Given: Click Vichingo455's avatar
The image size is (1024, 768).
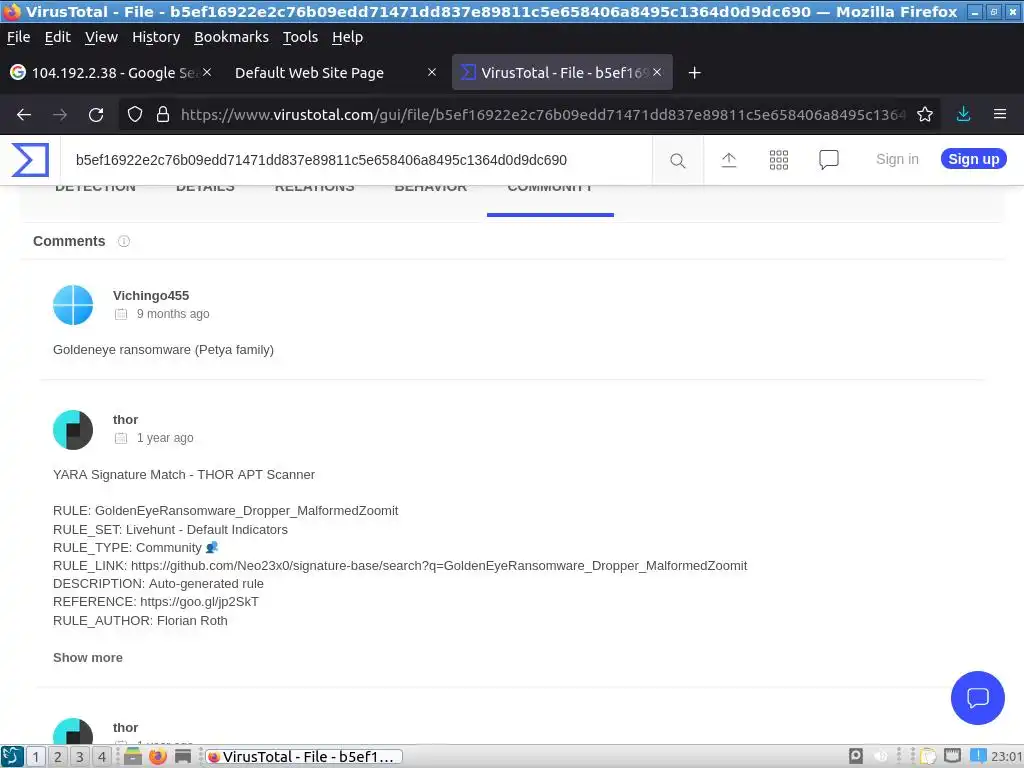Looking at the screenshot, I should click(73, 305).
